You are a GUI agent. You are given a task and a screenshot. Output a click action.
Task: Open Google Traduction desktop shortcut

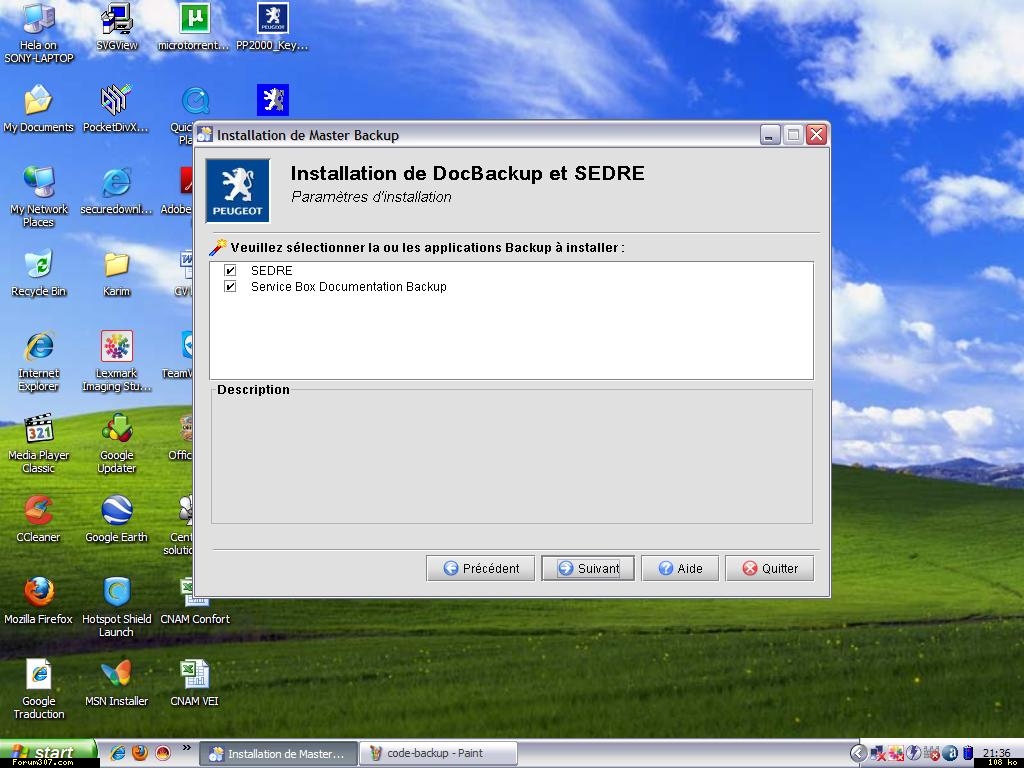coord(39,690)
